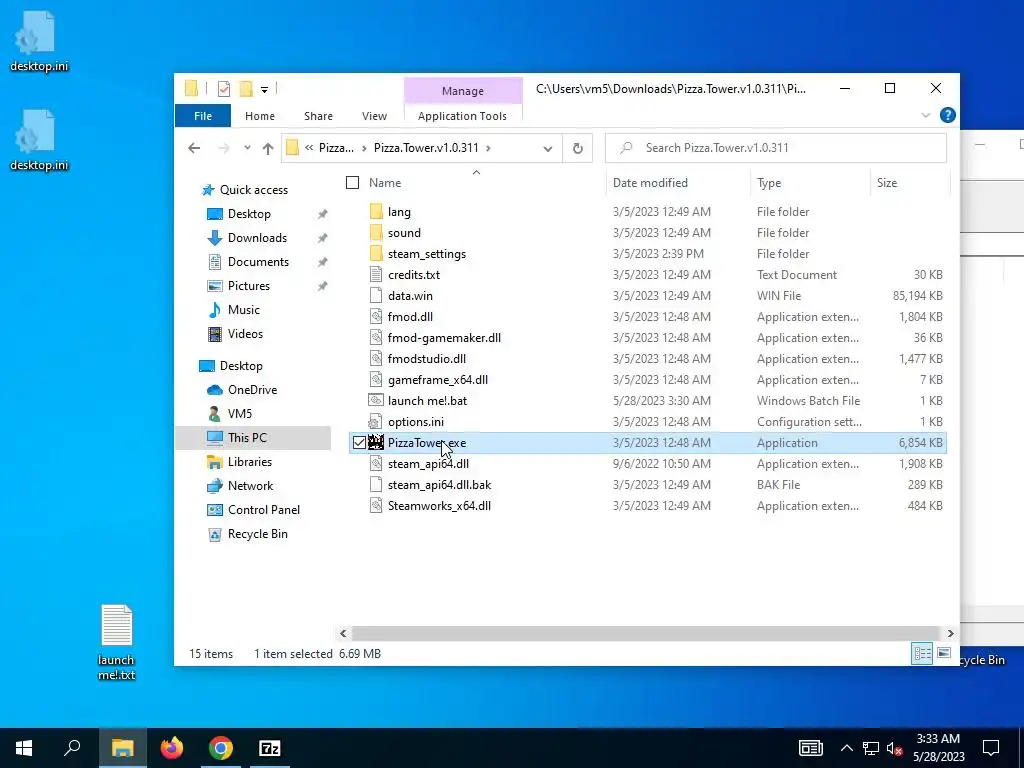The height and width of the screenshot is (768, 1024).
Task: Select gameframe_x64.dll file name
Action: click(x=438, y=379)
